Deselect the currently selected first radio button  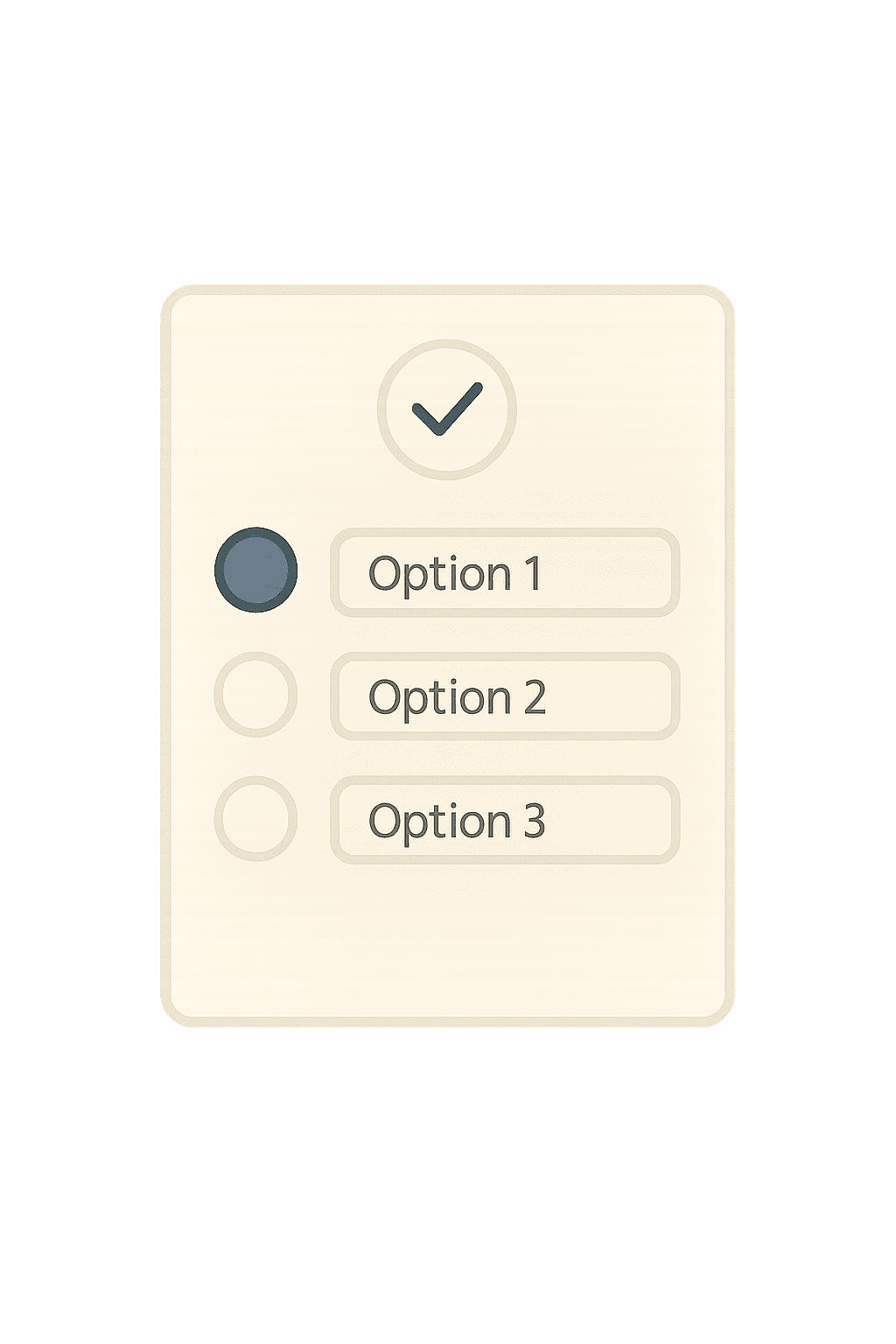(256, 570)
